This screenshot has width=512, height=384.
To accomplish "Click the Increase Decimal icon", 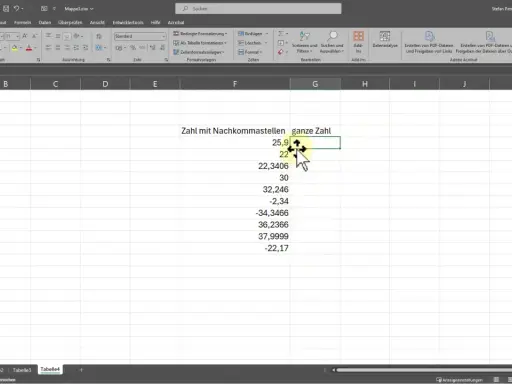I will [153, 48].
